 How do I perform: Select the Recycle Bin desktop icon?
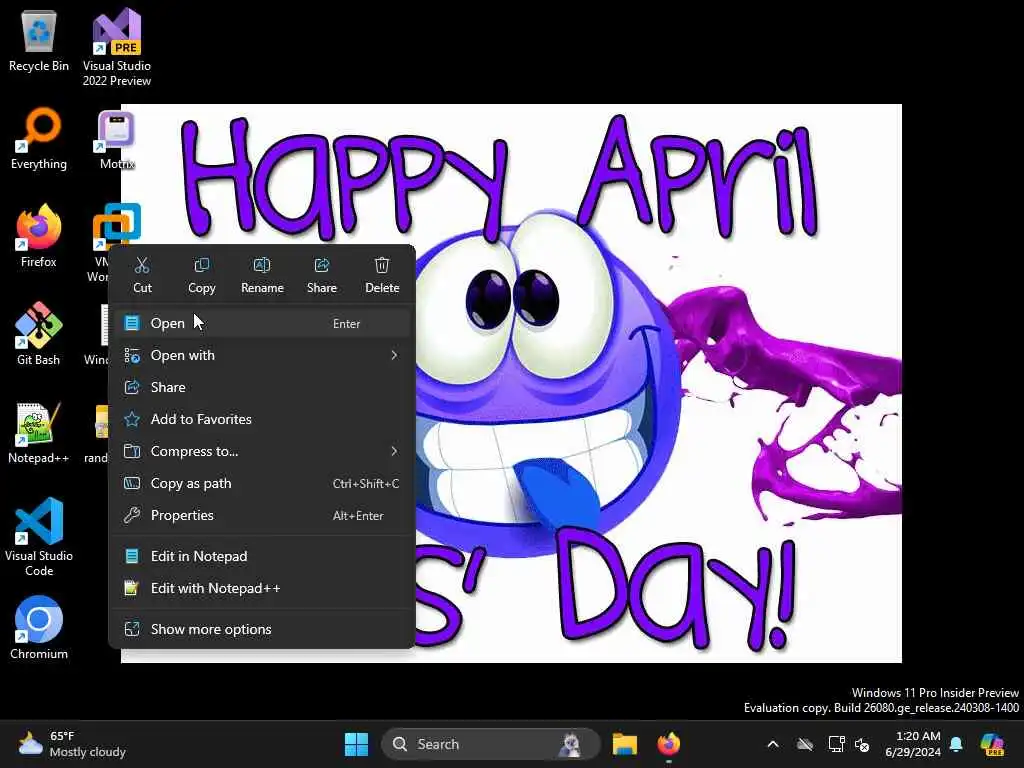point(39,41)
